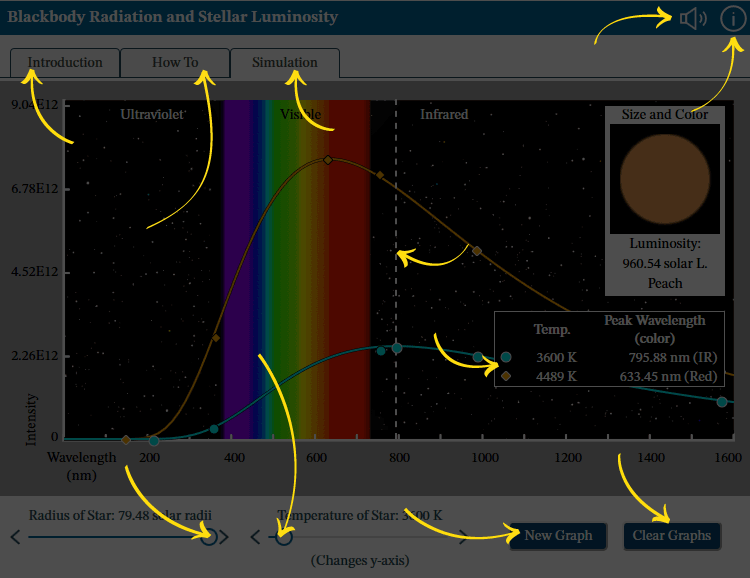
Task: Click the brown diamond marker near 1000 nm
Action: point(477,251)
